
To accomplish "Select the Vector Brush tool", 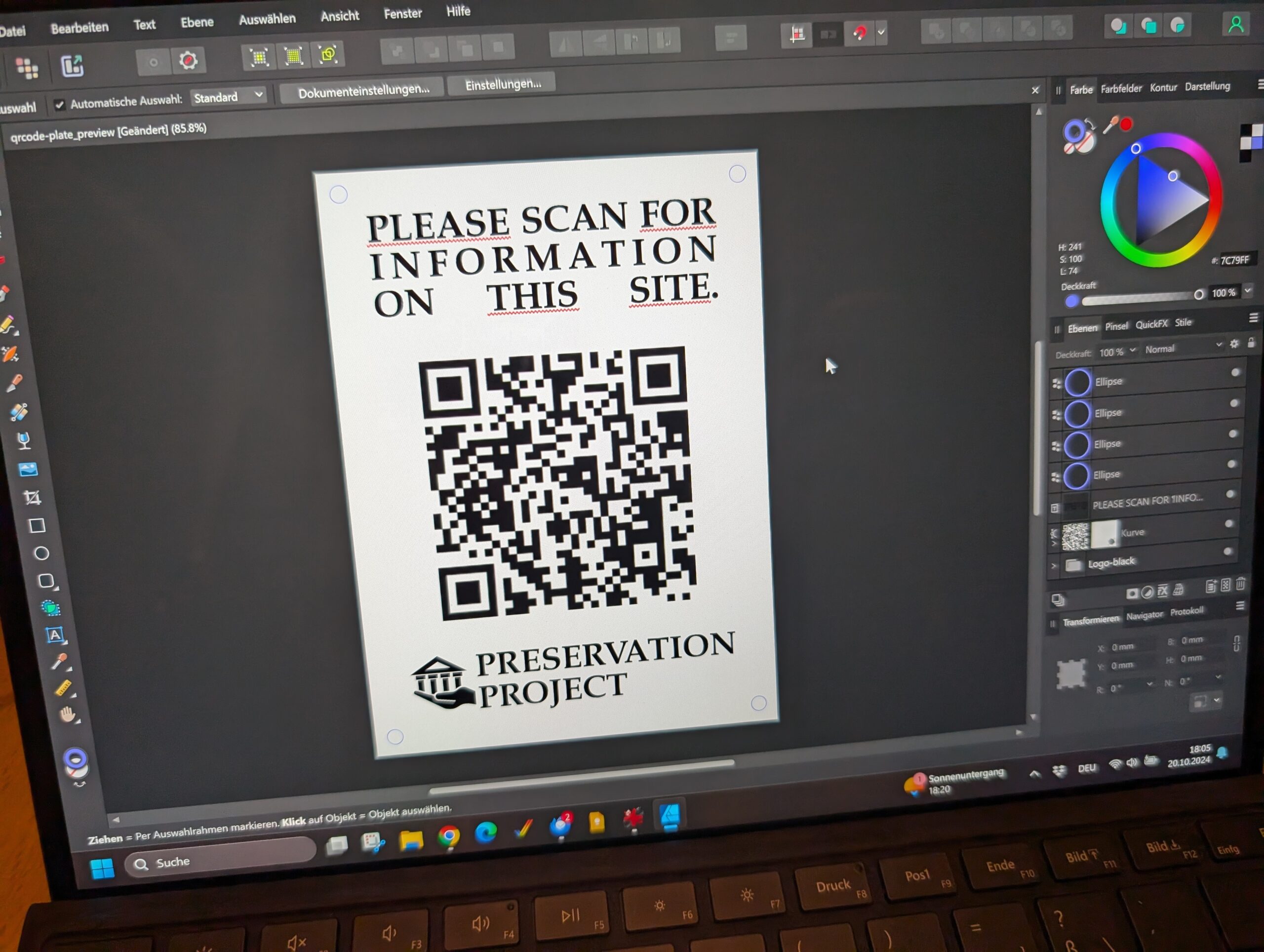I will coord(10,355).
